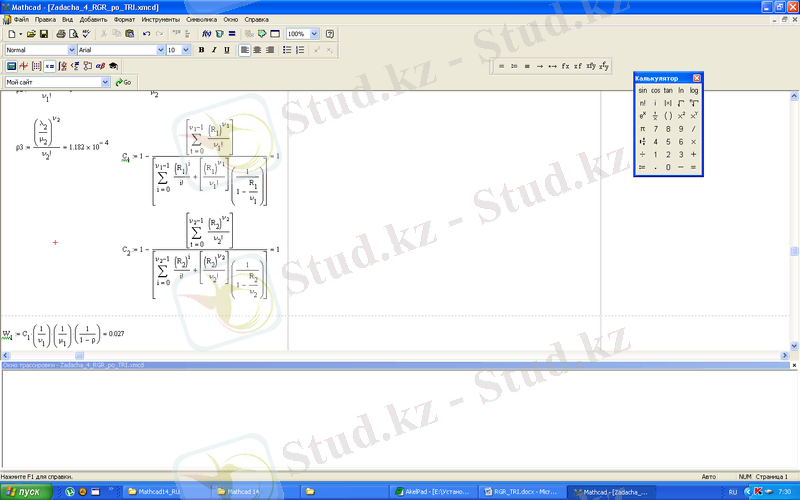800x500 pixels.
Task: Toggle align center
Action: point(257,50)
